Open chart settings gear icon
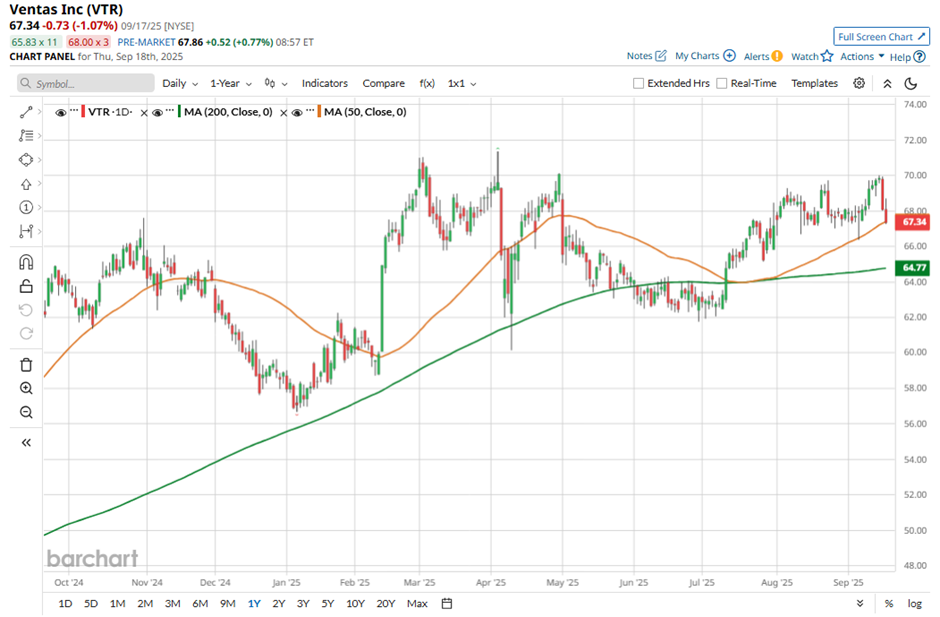Image resolution: width=940 pixels, height=617 pixels. 859,83
